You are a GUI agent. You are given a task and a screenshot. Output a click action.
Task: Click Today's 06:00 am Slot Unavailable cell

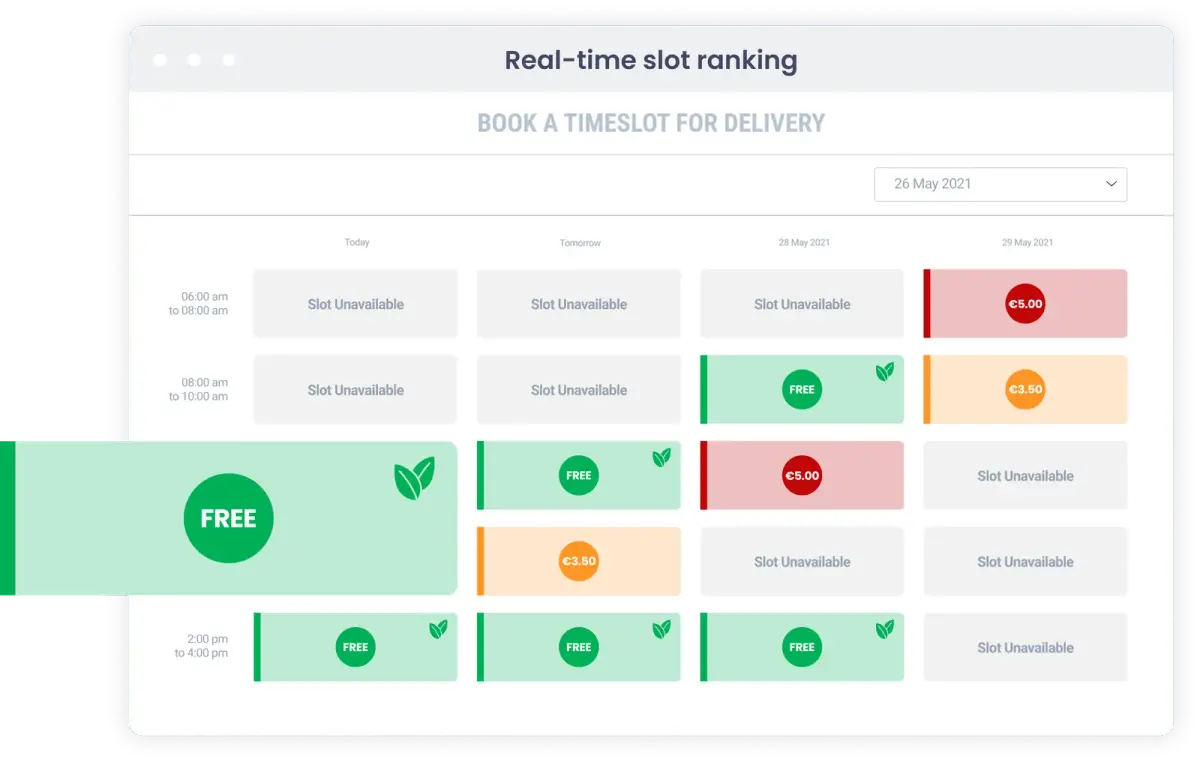pyautogui.click(x=356, y=304)
